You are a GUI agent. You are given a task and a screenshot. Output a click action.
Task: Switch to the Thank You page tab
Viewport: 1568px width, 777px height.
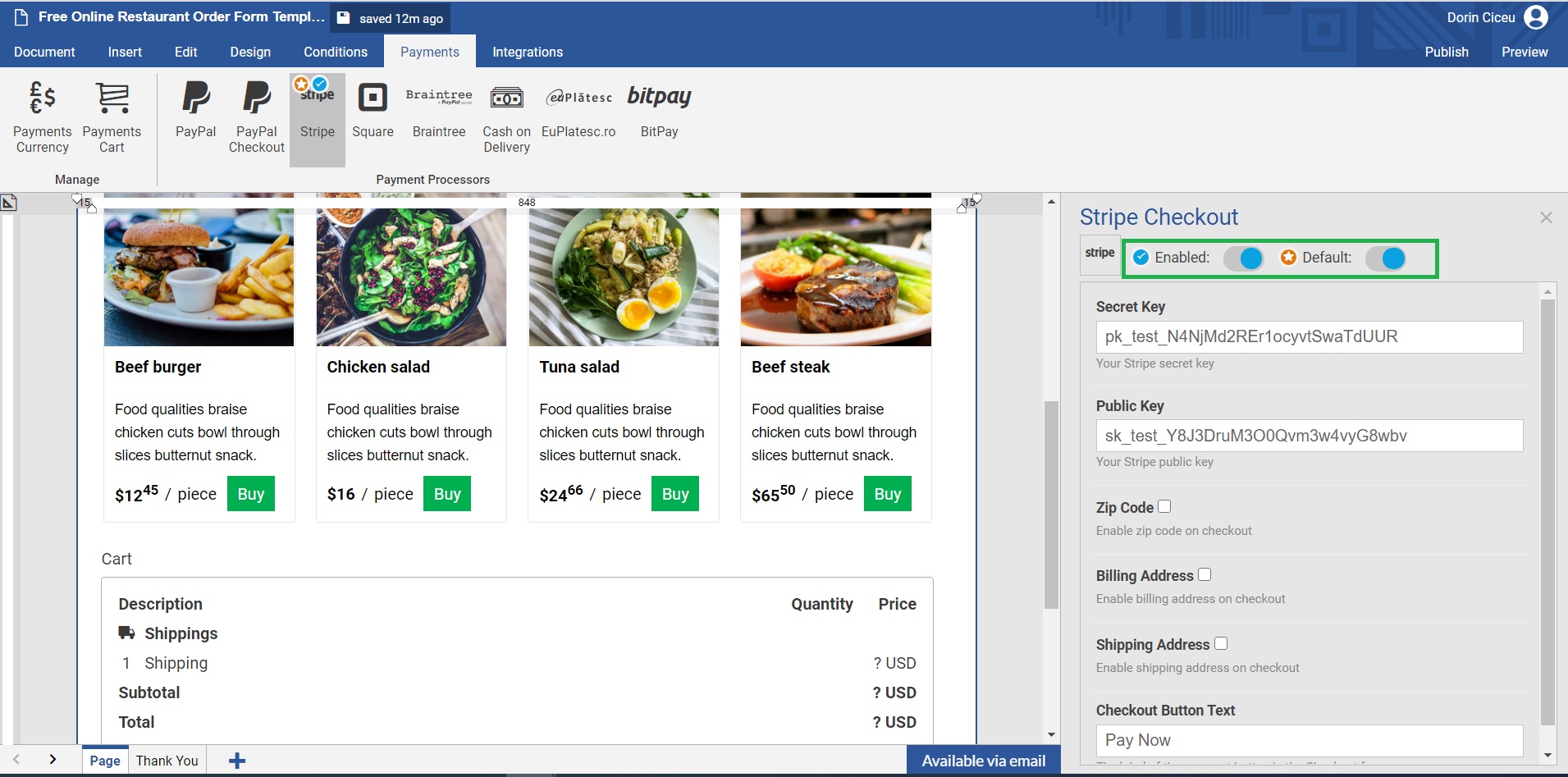[x=167, y=761]
